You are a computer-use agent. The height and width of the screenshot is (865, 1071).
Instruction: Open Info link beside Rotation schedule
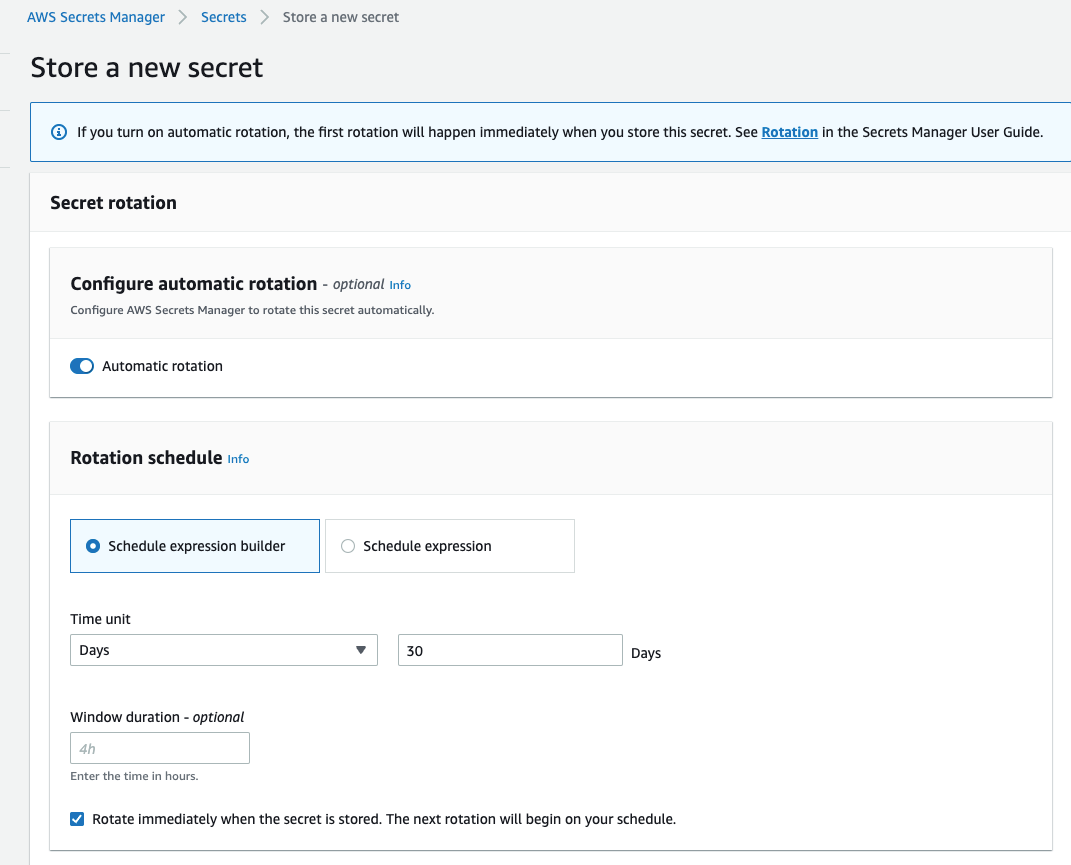click(238, 459)
